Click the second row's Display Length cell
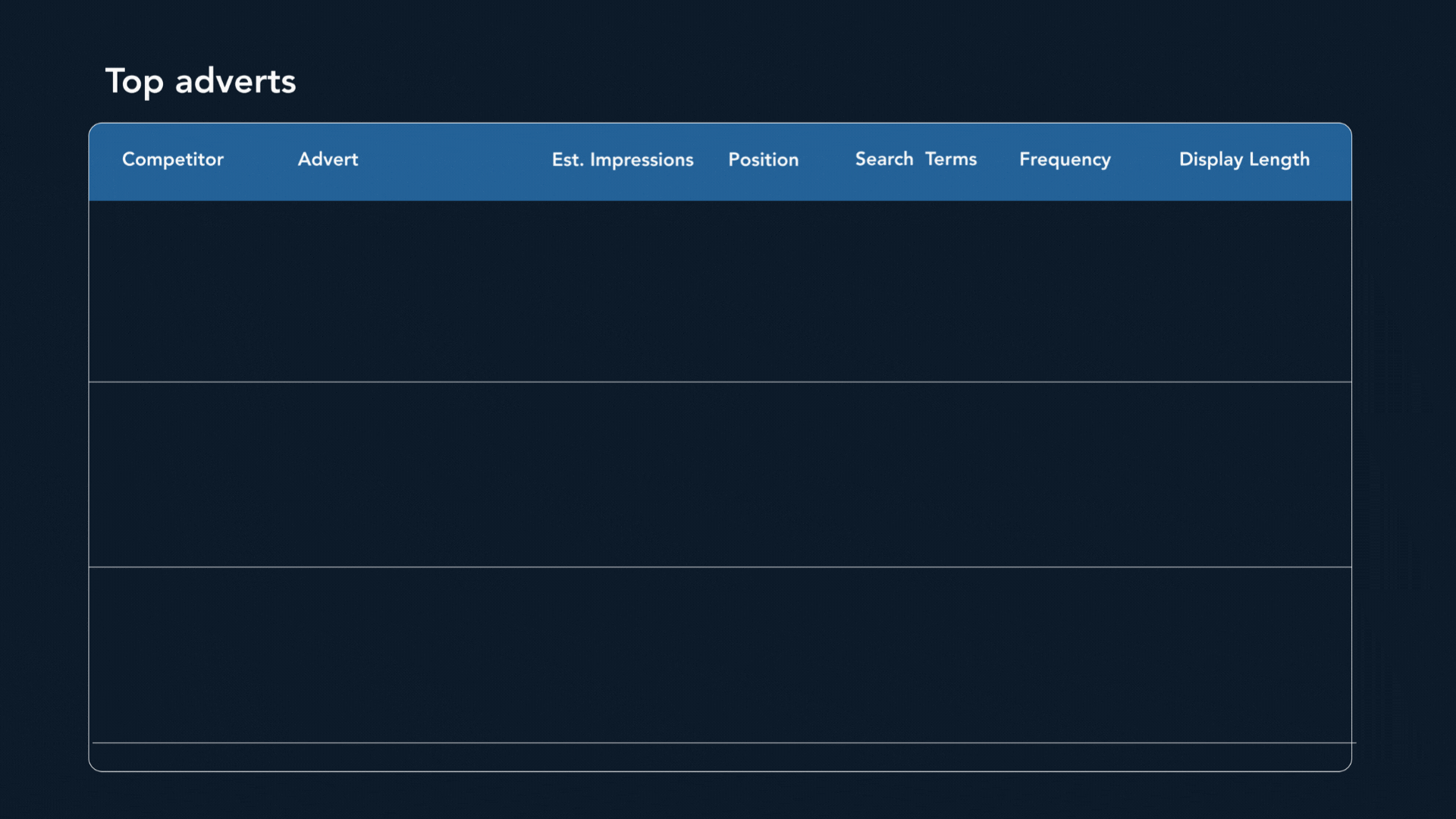This screenshot has width=1456, height=819. pyautogui.click(x=1244, y=475)
